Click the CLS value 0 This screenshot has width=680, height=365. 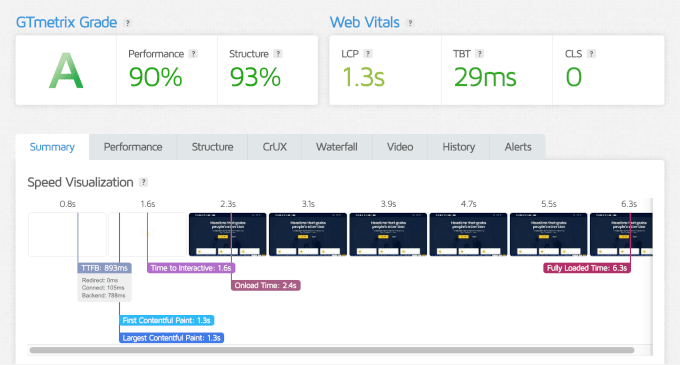click(x=573, y=77)
